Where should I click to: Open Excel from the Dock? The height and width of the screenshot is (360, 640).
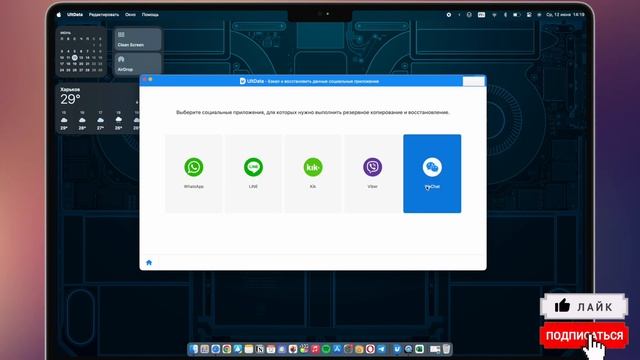[x=419, y=349]
